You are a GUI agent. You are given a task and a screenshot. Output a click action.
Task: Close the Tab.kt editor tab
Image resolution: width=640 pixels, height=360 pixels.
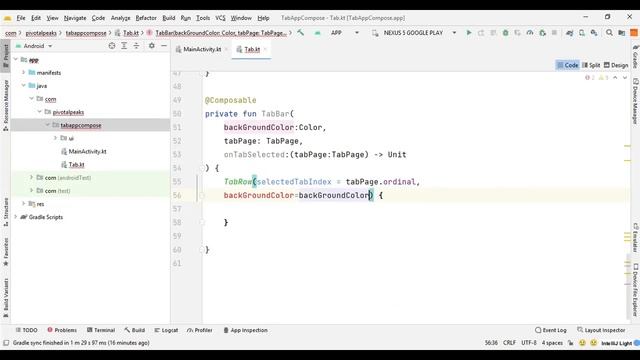[x=265, y=49]
